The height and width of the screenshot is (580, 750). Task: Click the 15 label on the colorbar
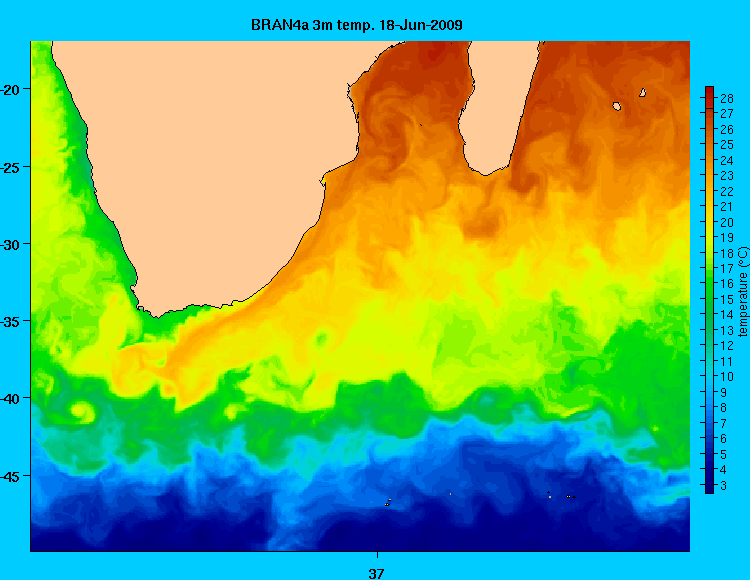tap(727, 300)
